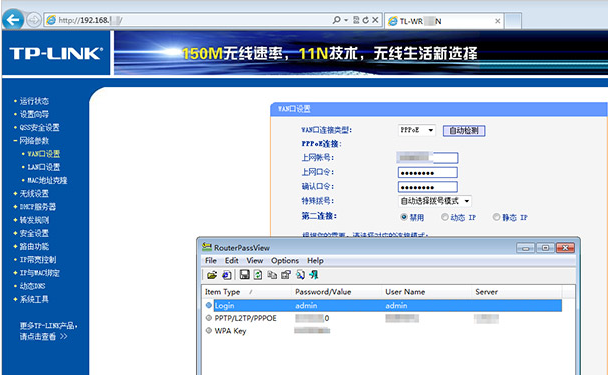608x375 pixels.
Task: Select the 禁用 radio button
Action: 404,217
